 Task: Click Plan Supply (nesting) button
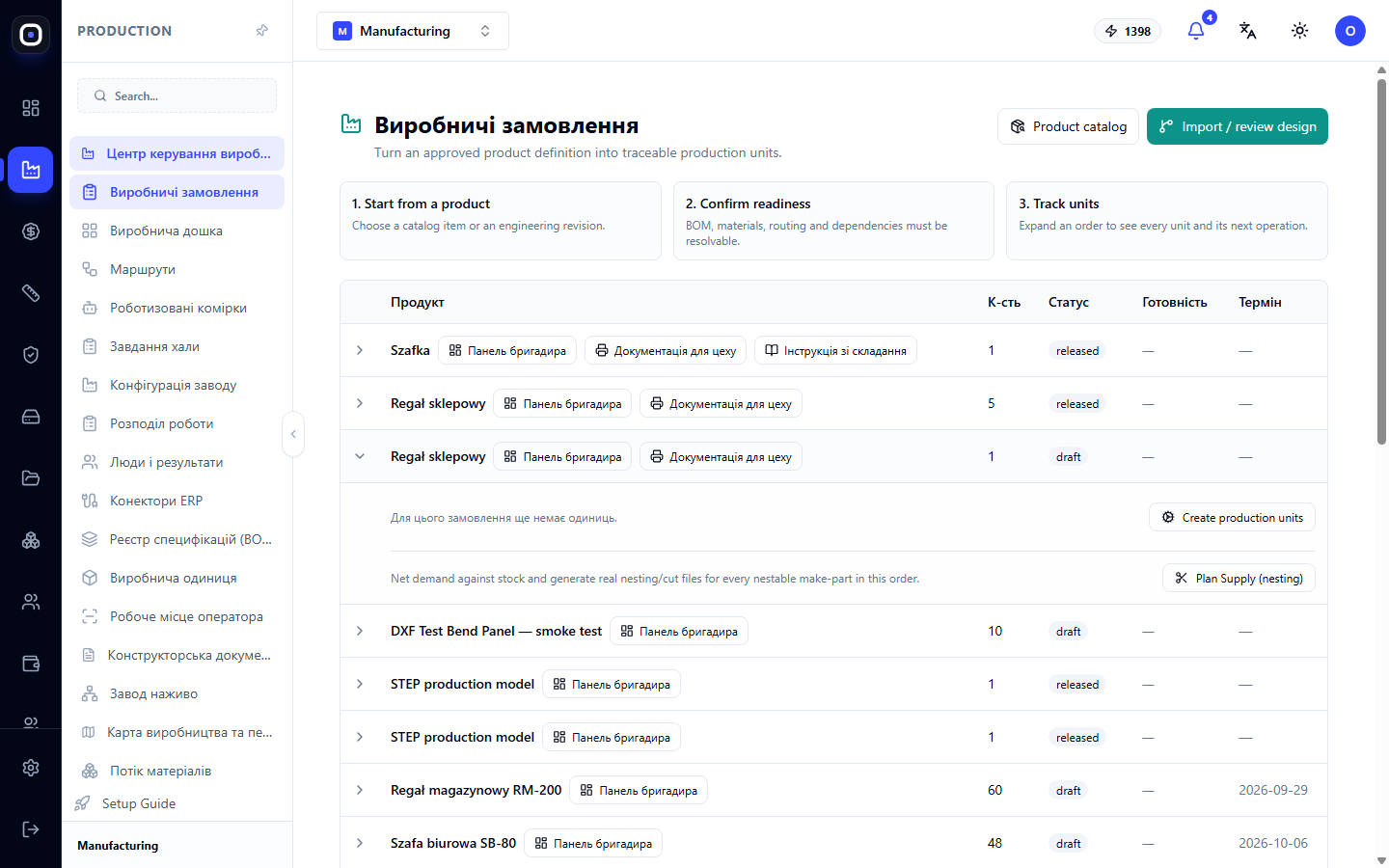coord(1239,578)
